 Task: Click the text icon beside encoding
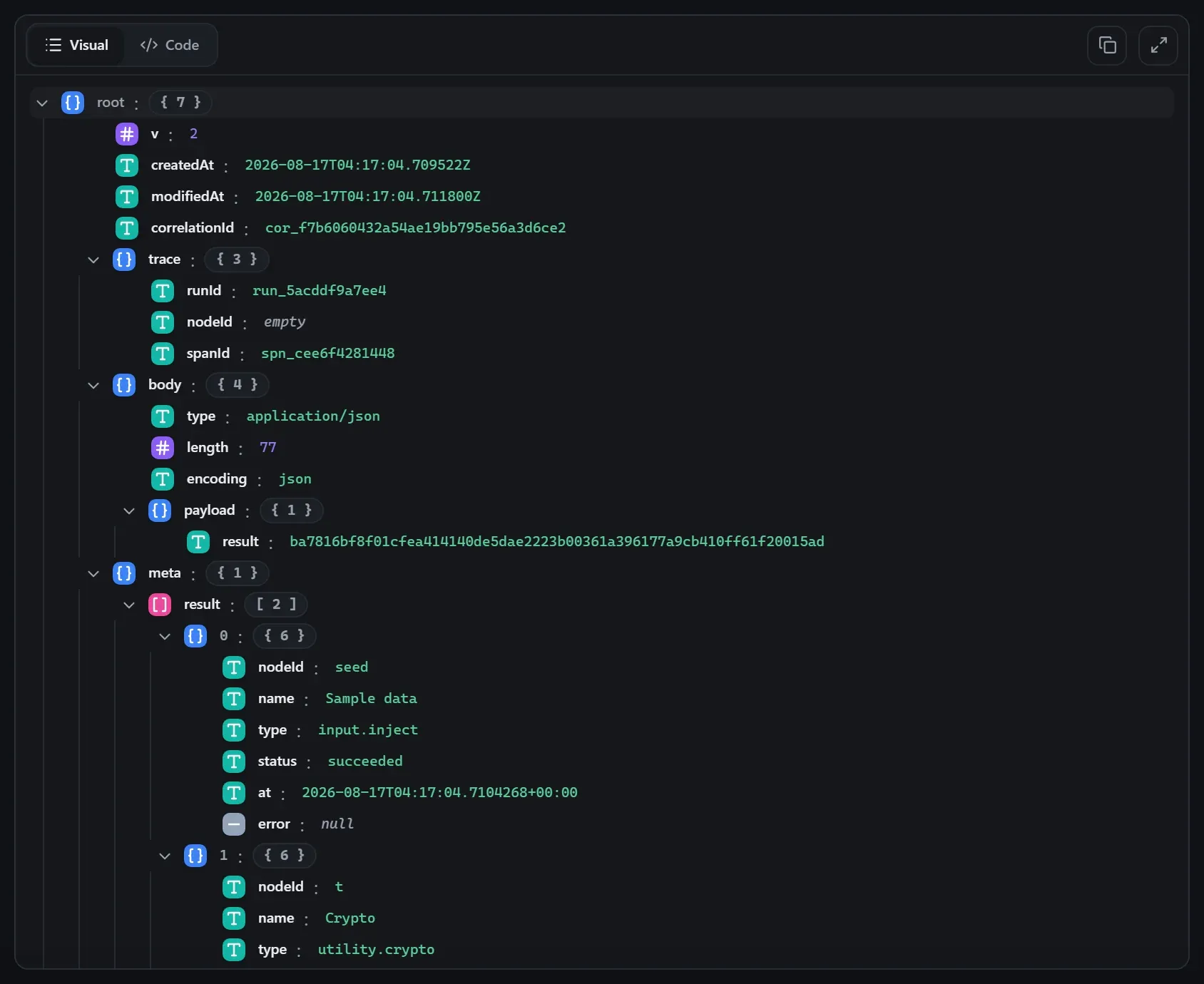163,479
